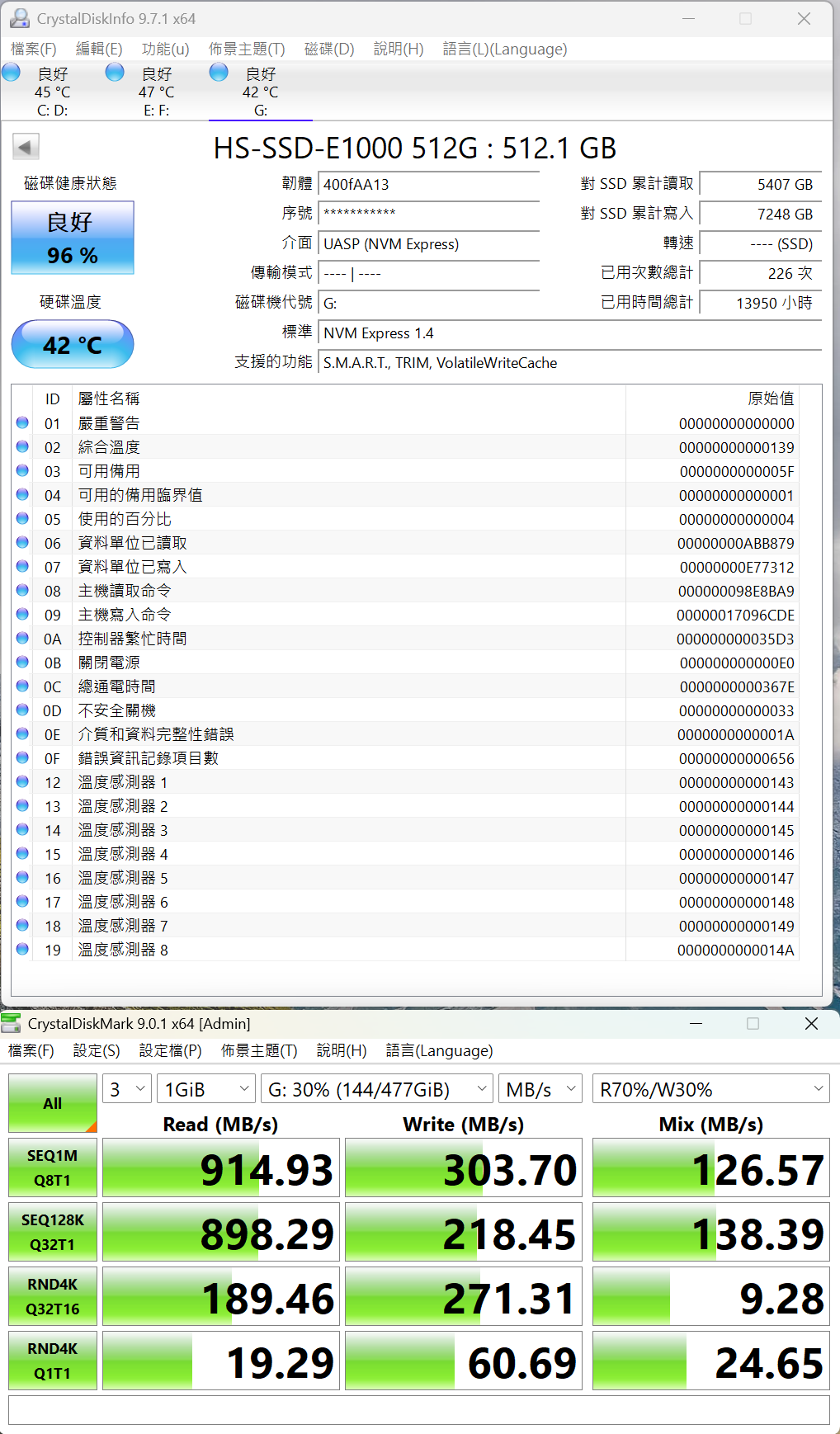Open 功能(u) menu in CrystalDiskInfo
The height and width of the screenshot is (1434, 840).
[165, 50]
